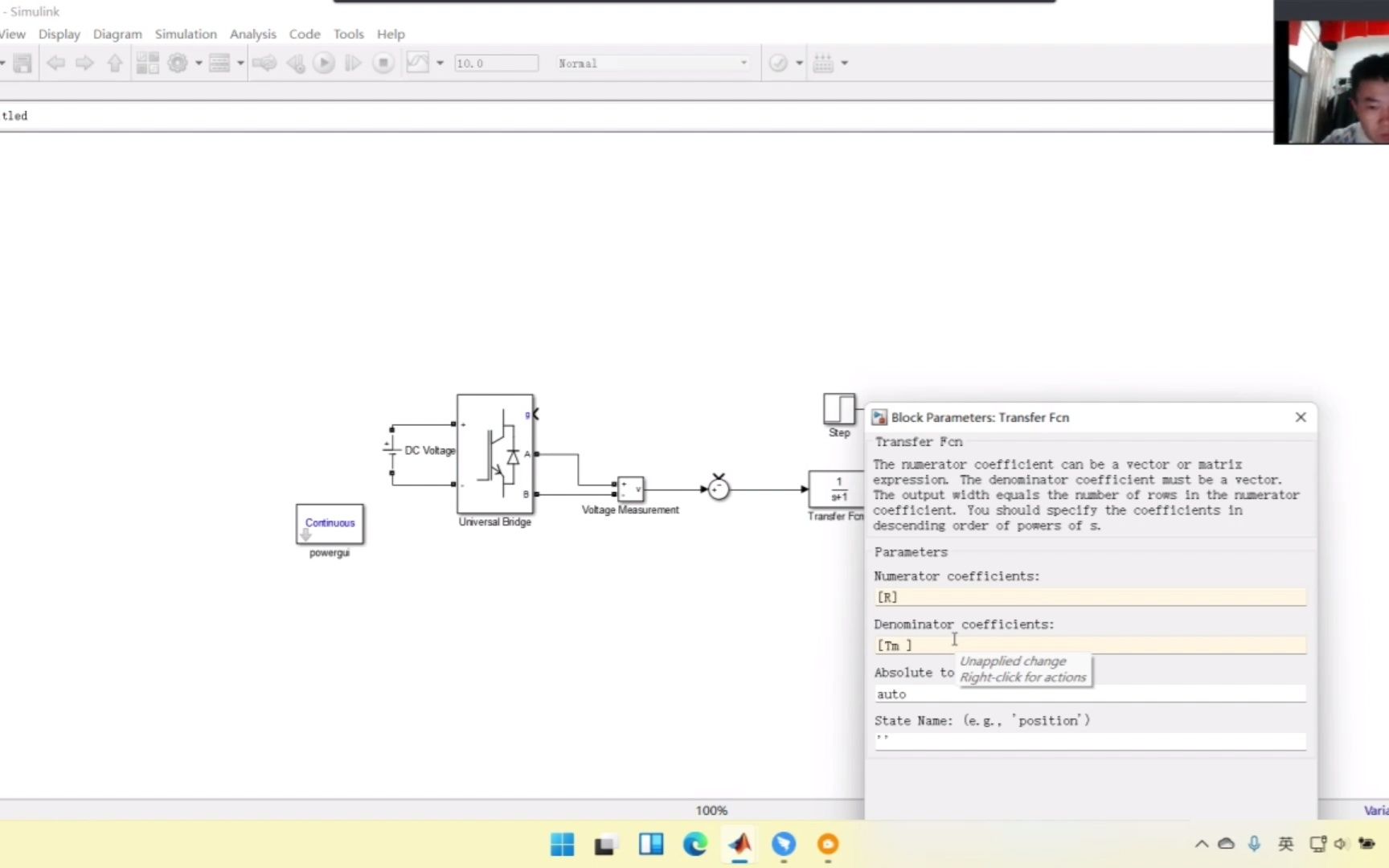The image size is (1389, 868).
Task: Edit the simulation stop time field 10.0
Action: [x=496, y=63]
